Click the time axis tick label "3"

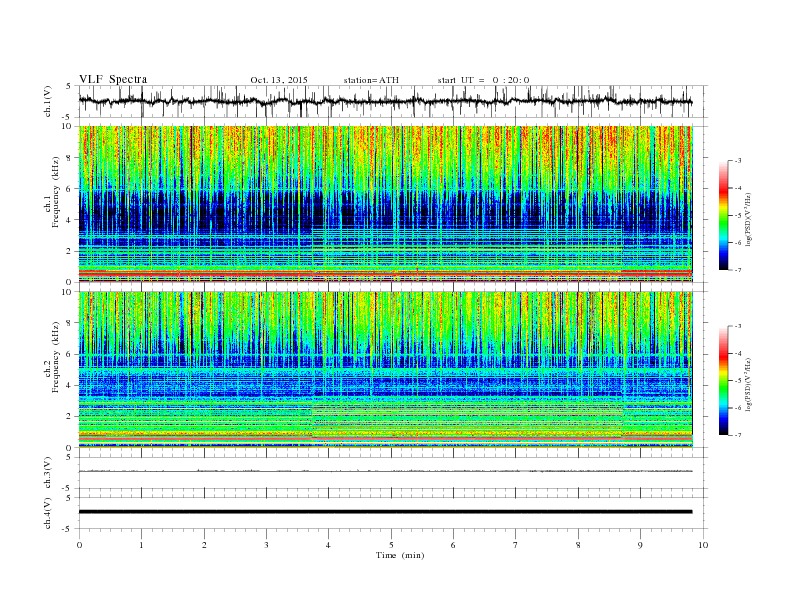(266, 545)
